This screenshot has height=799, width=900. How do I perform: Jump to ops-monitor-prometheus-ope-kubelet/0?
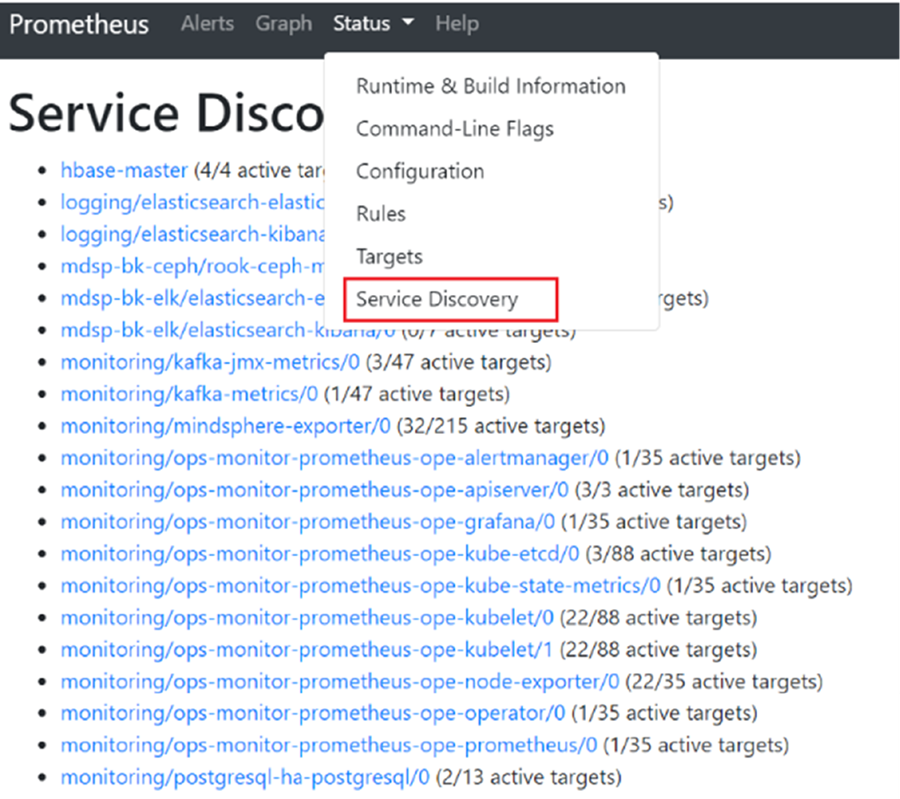click(307, 618)
